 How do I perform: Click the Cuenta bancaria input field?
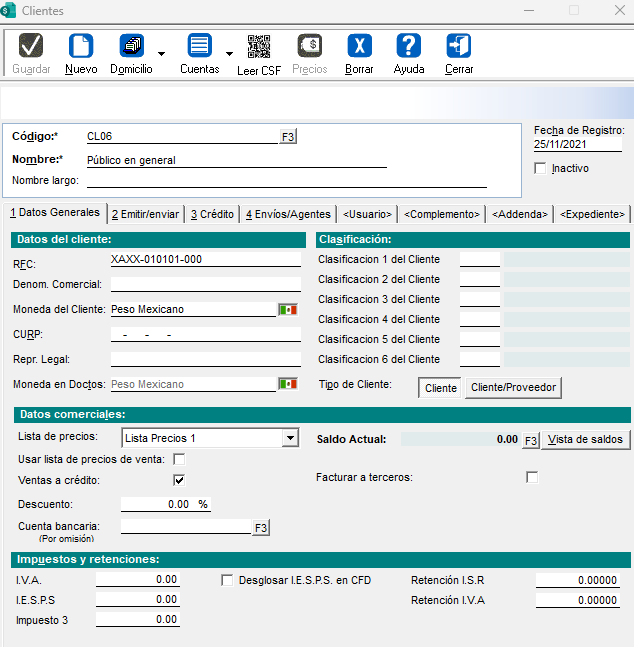coord(186,527)
